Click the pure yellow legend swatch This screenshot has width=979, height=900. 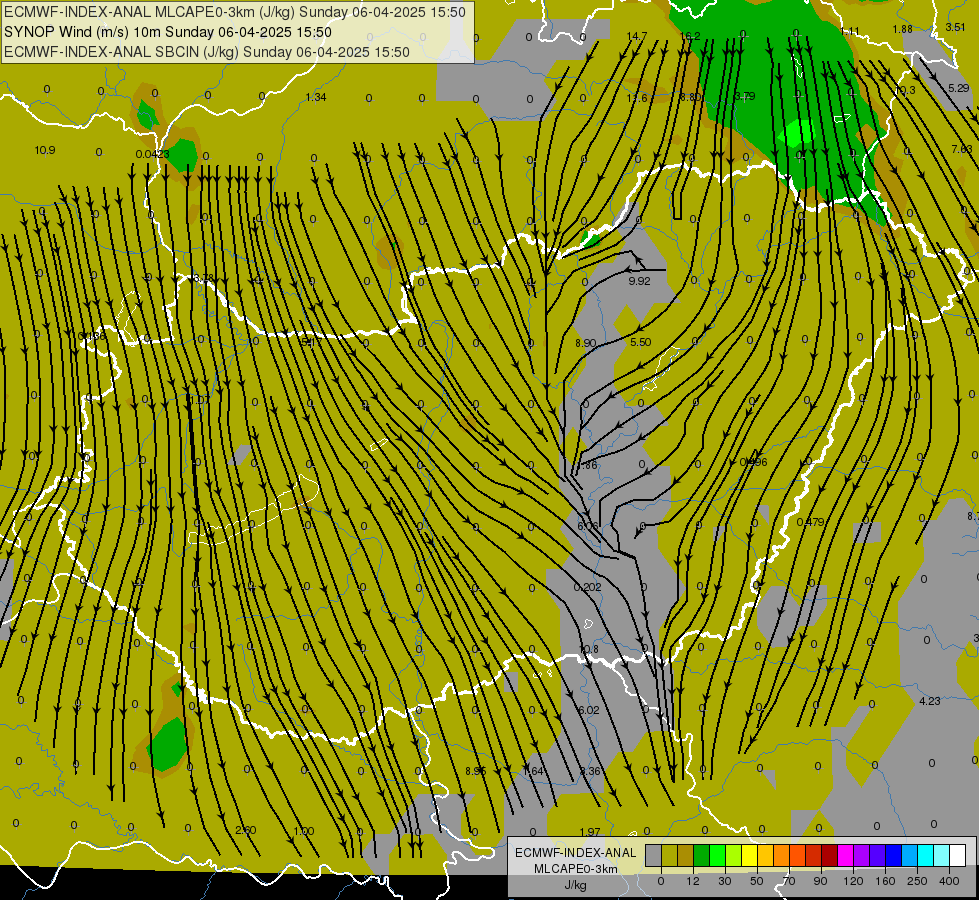pos(750,855)
